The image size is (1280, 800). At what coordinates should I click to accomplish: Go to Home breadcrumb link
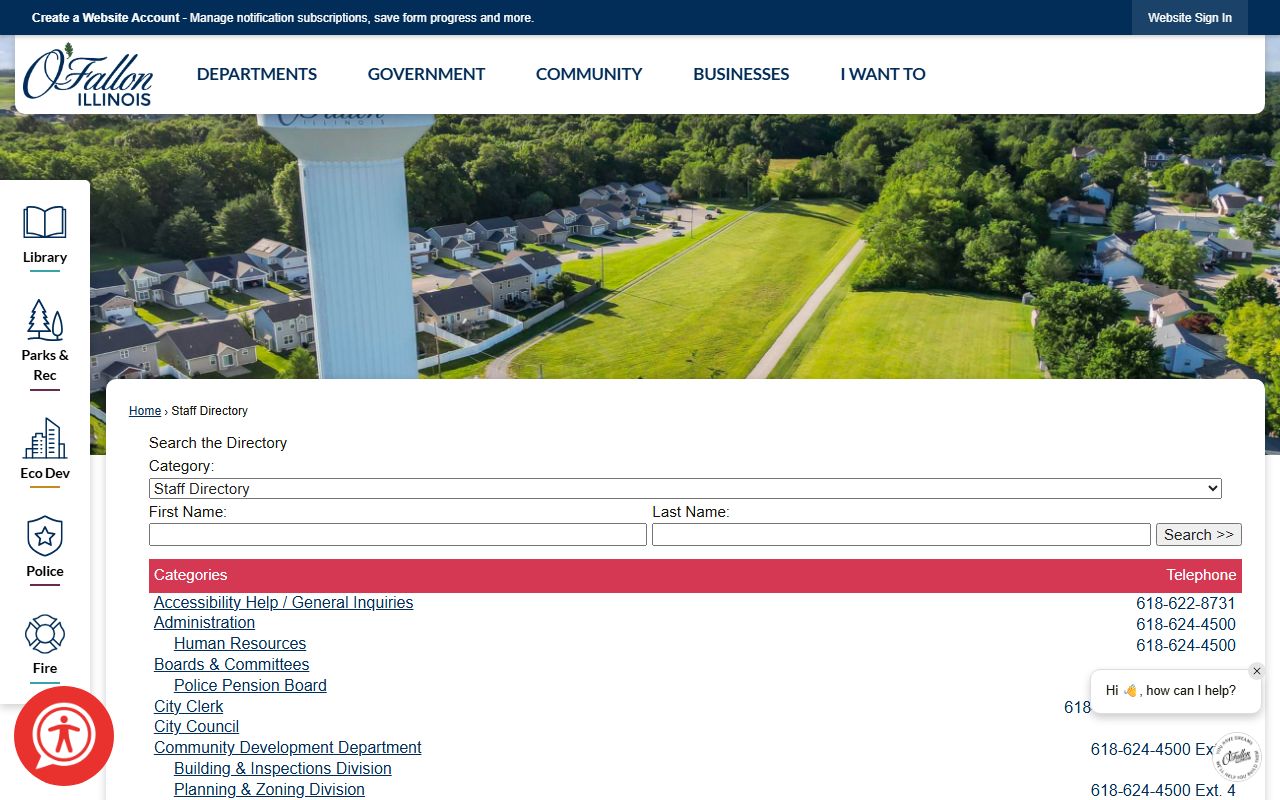(145, 411)
